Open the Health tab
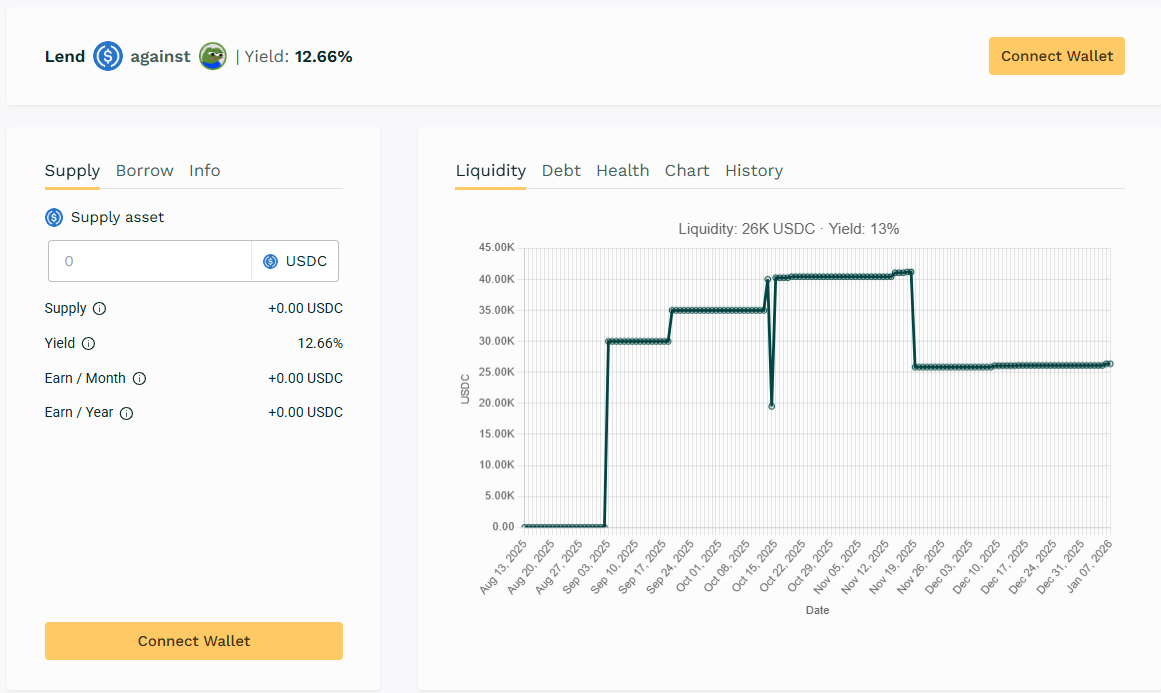 [x=622, y=171]
